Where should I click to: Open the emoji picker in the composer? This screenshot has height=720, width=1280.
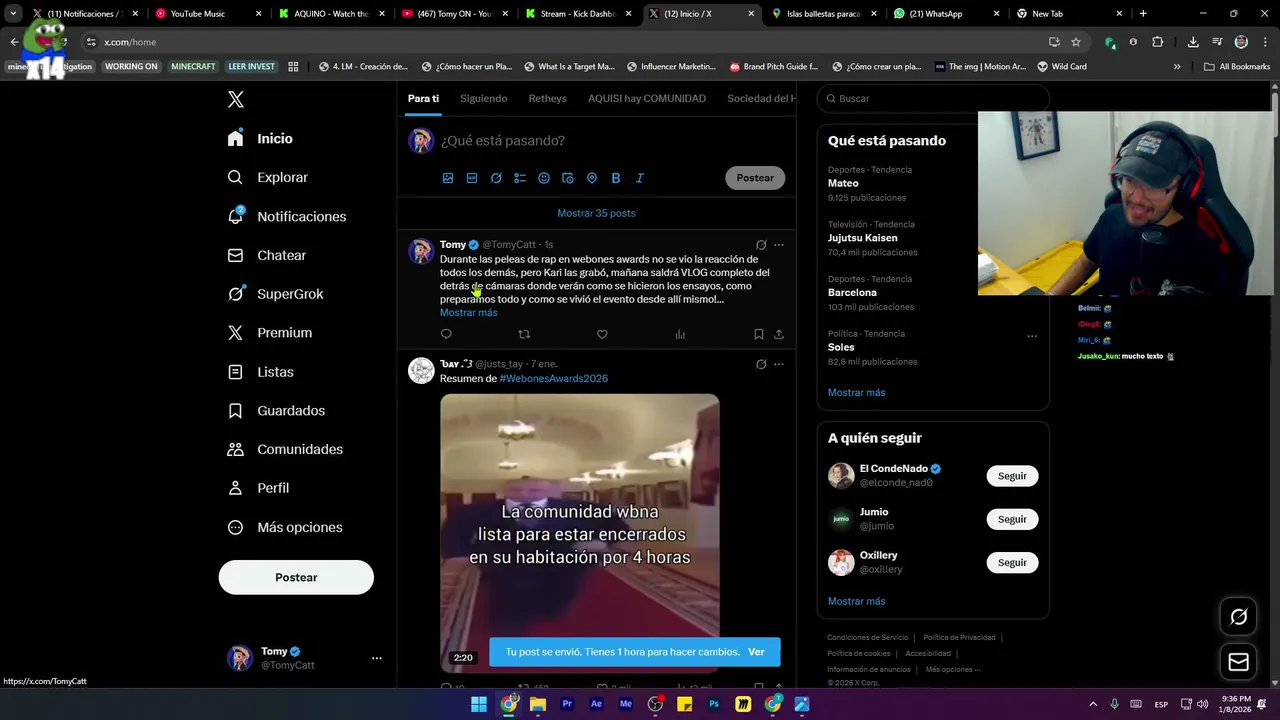pos(544,178)
